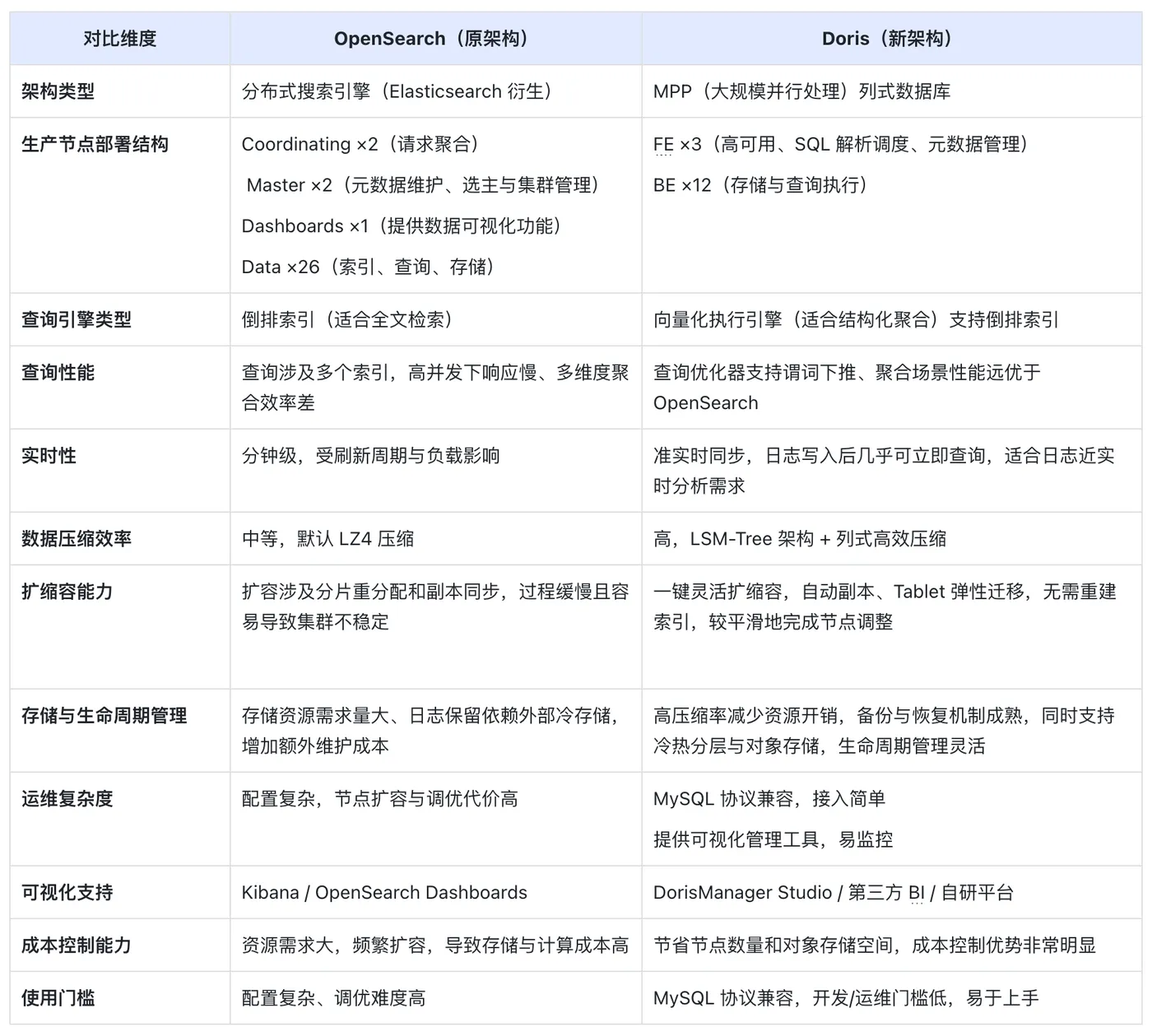
Task: Select the Data ×26（索引、查询、存储）text
Action: (x=369, y=267)
